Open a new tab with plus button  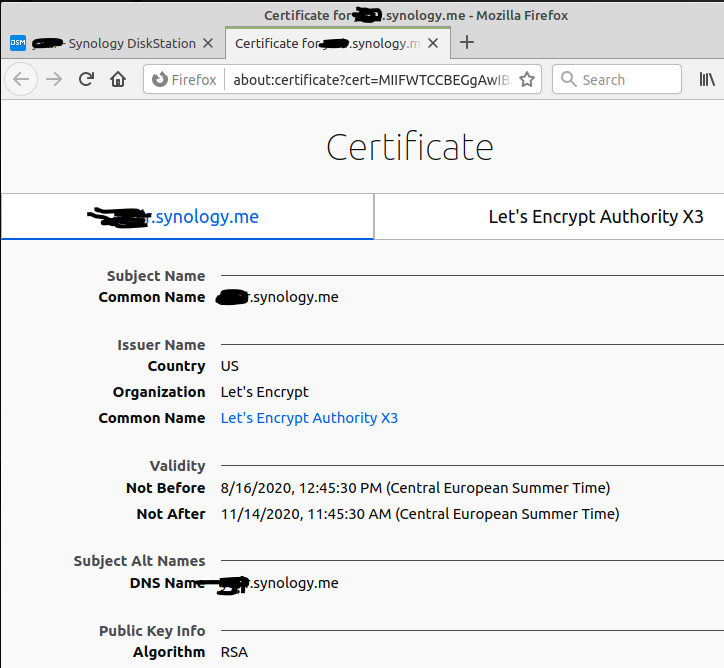(467, 42)
